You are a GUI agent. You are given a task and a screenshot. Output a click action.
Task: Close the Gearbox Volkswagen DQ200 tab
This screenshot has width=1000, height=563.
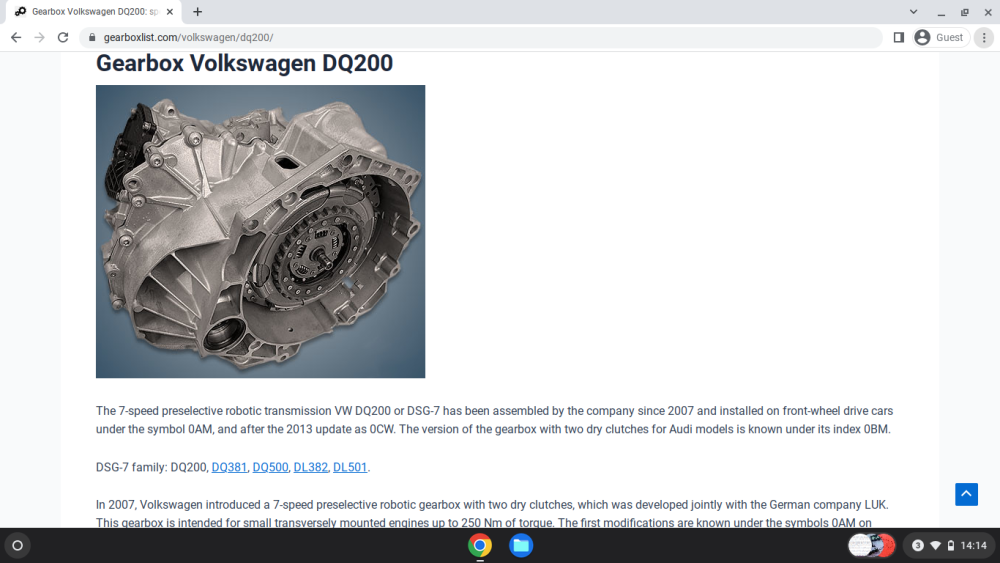click(x=170, y=11)
